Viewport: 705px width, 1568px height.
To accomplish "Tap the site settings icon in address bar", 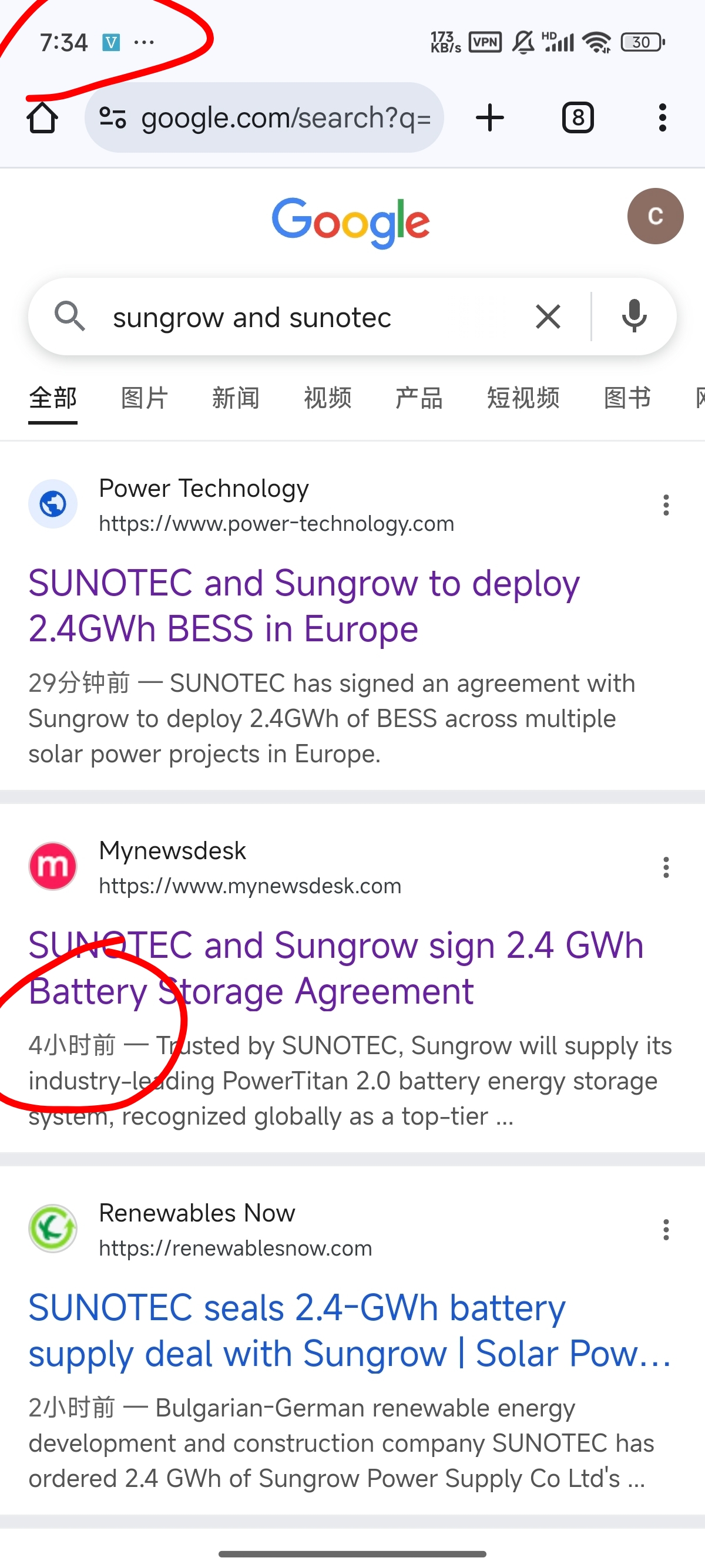I will 113,117.
